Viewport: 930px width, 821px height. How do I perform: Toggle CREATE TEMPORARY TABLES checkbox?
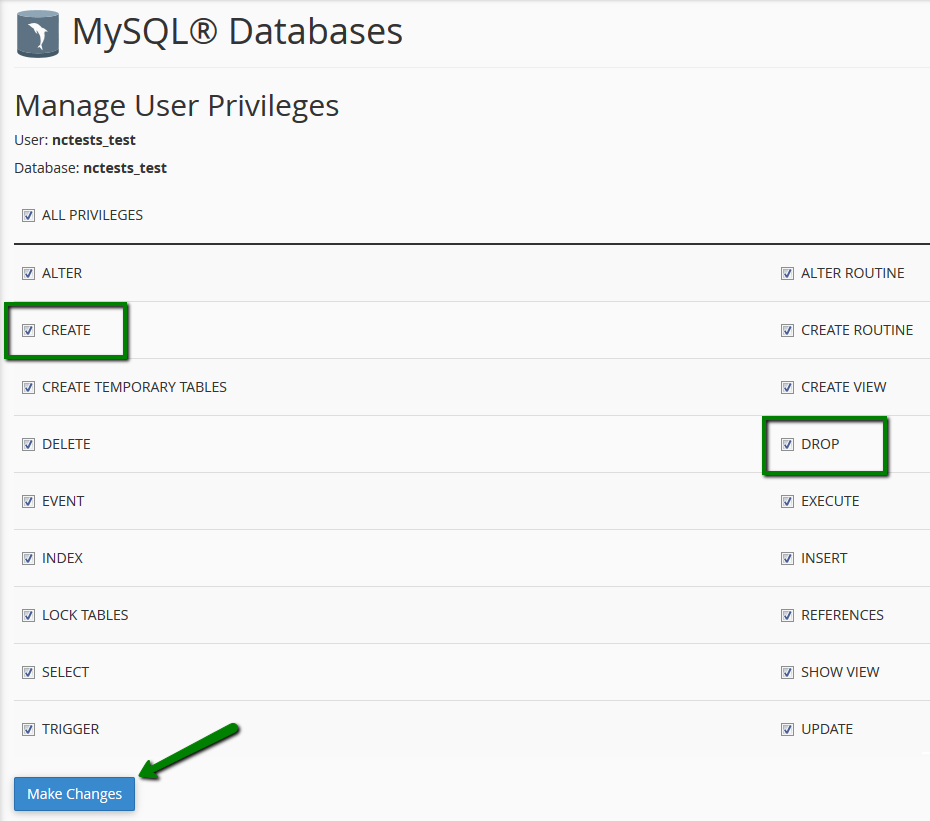click(x=28, y=387)
